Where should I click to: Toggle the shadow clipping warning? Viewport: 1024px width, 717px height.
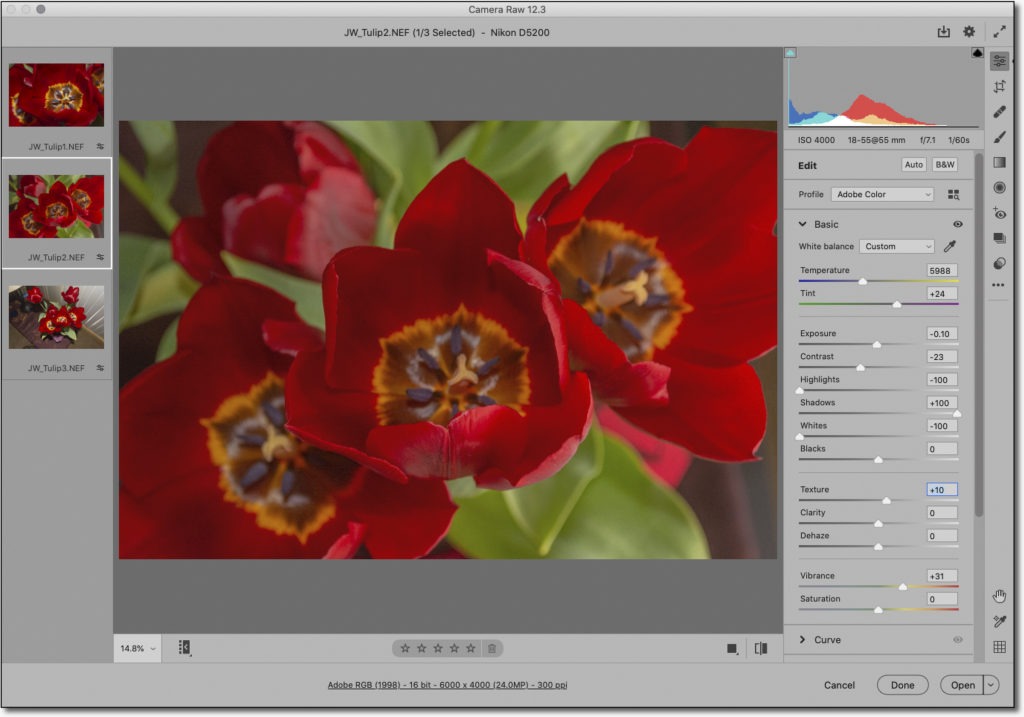click(x=790, y=52)
